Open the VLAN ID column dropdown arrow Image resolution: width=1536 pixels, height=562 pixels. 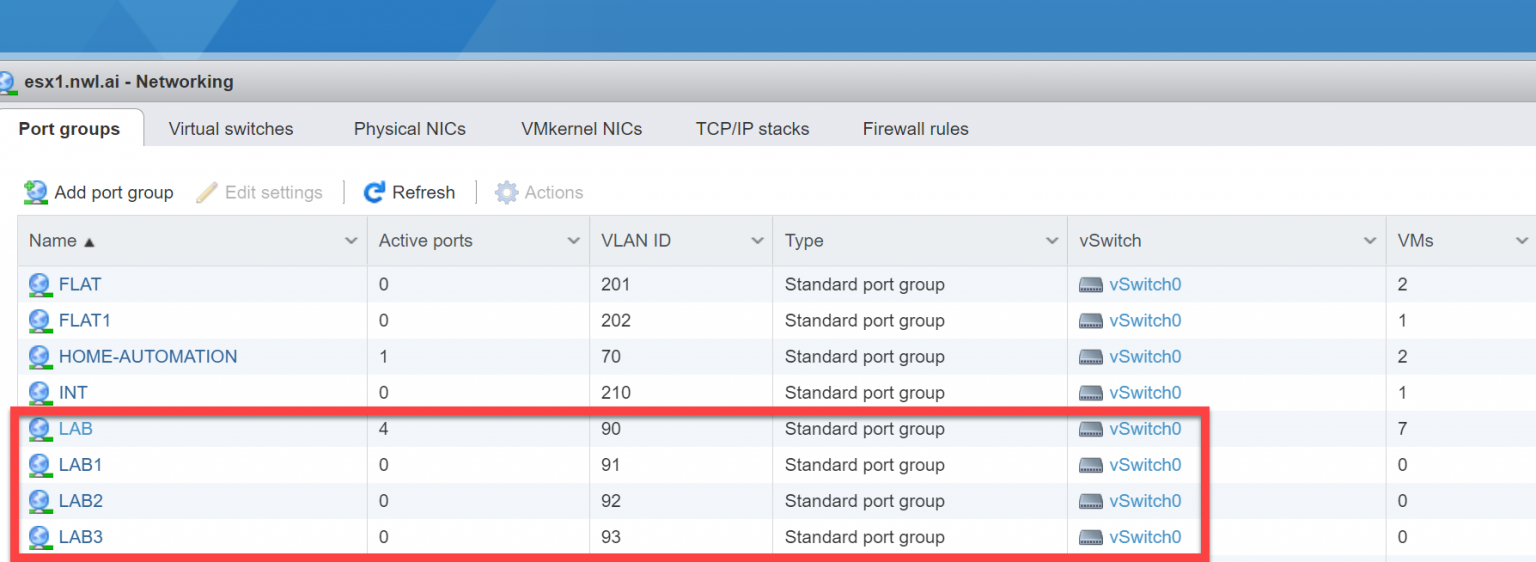point(758,241)
